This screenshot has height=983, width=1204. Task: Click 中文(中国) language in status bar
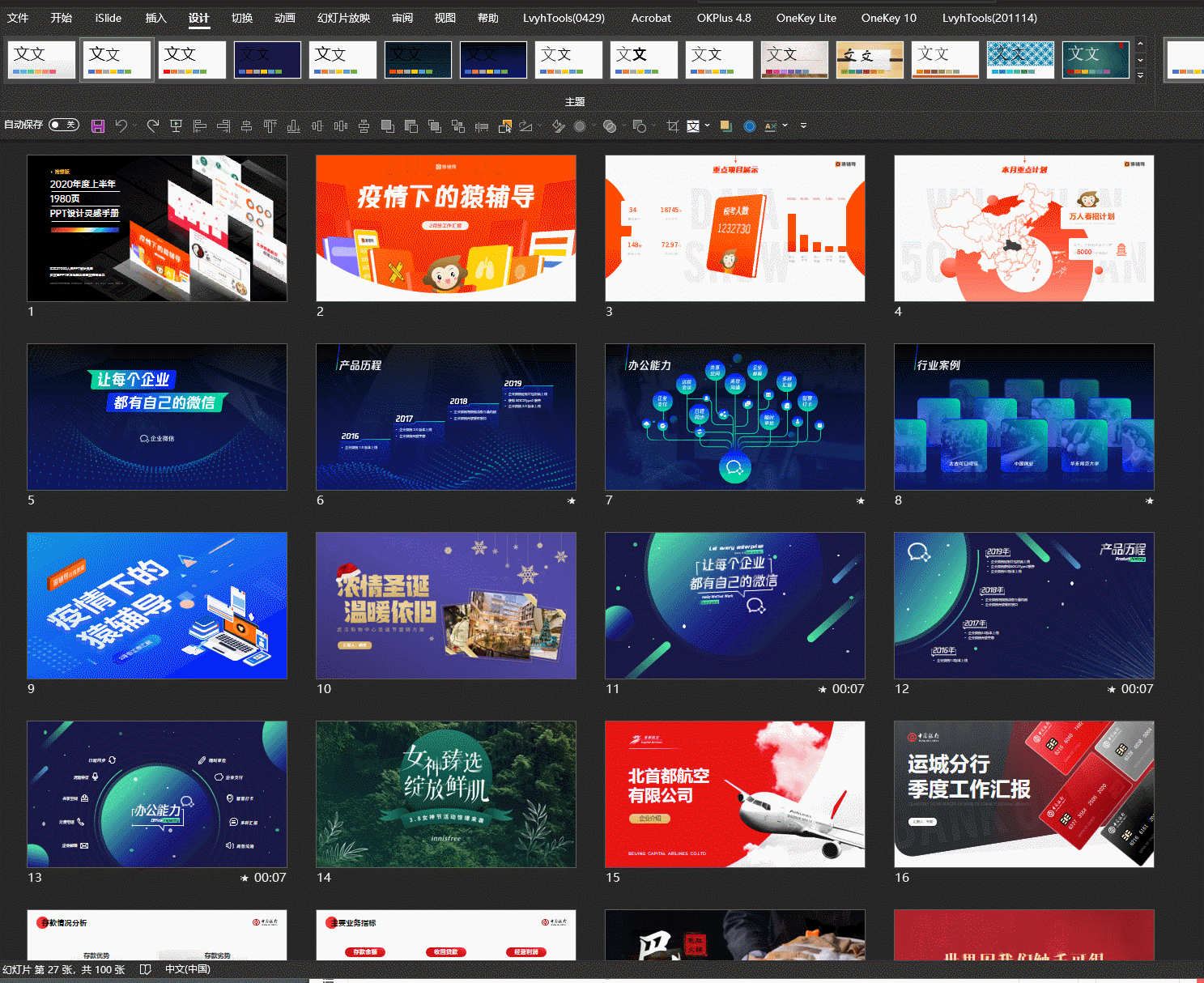(x=188, y=969)
